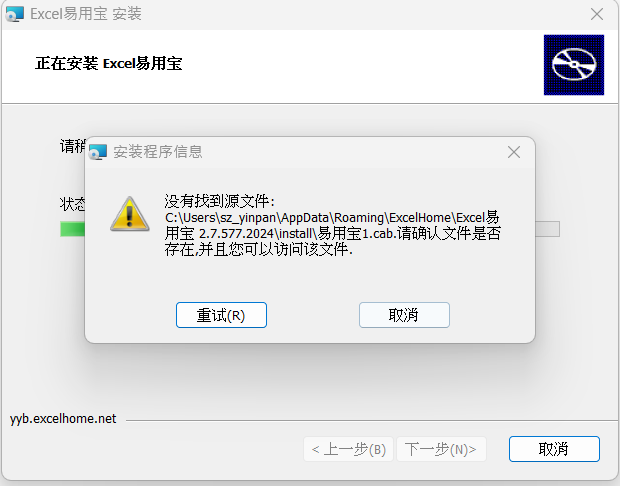Screen dimensions: 620x486
Task: Click the Excel易用宝 安装 window title text
Action: [x=86, y=14]
